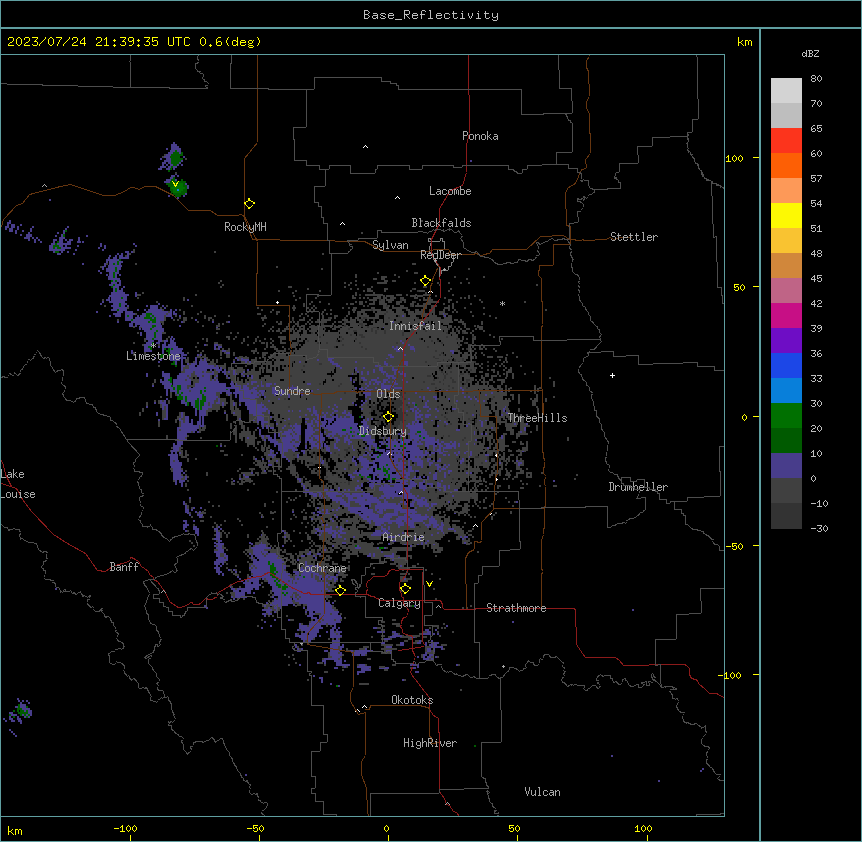This screenshot has height=842, width=862.
Task: Select the white asterisk marker northwest of ThreeHills
Action: pos(502,303)
